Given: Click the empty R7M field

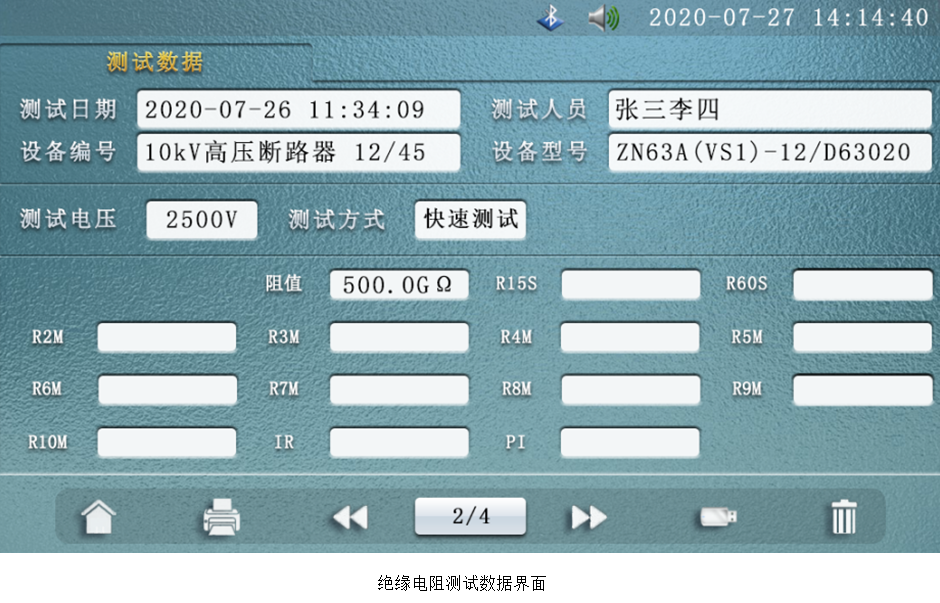Looking at the screenshot, I should 399,390.
